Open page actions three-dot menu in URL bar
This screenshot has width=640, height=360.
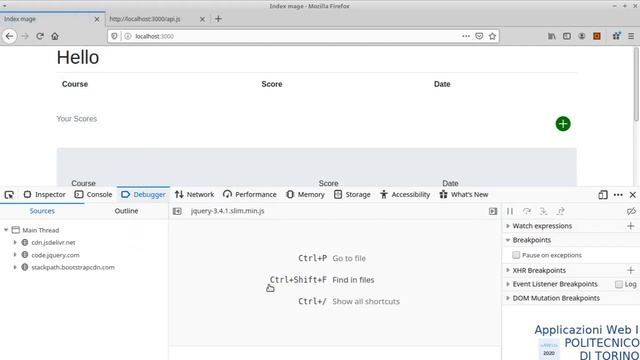(466, 36)
